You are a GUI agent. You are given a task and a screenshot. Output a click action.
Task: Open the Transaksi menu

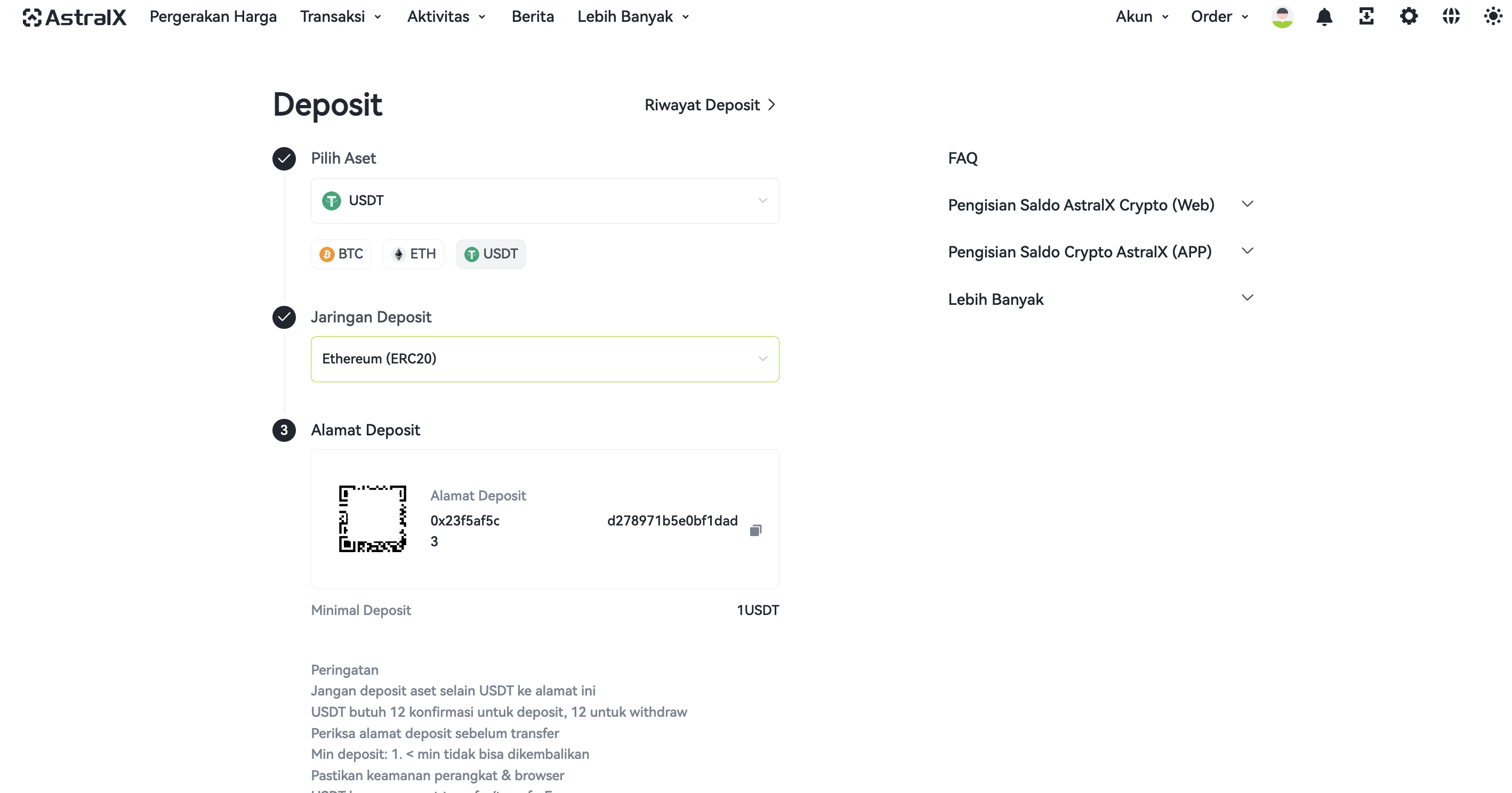[x=341, y=17]
